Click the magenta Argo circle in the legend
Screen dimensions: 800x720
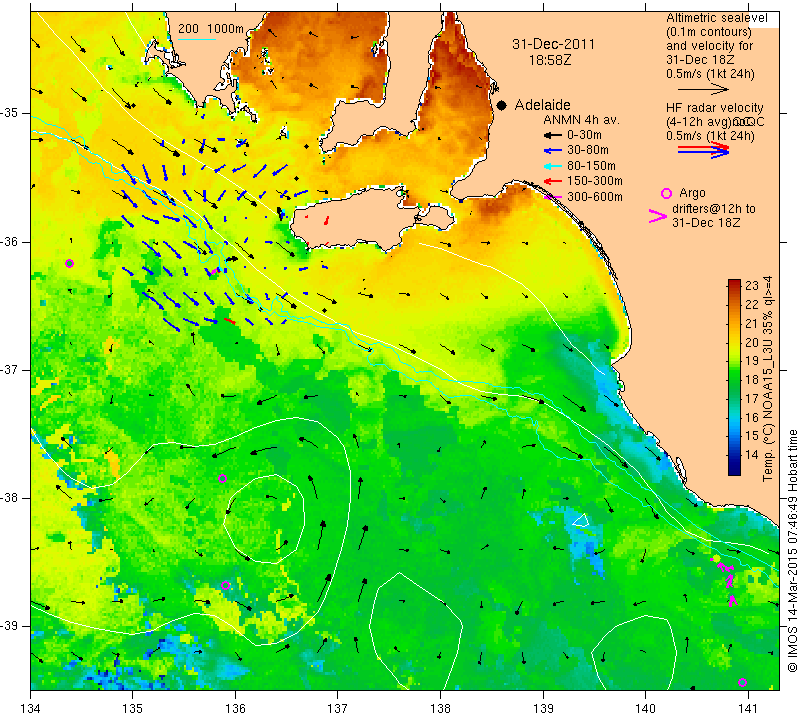pyautogui.click(x=666, y=193)
